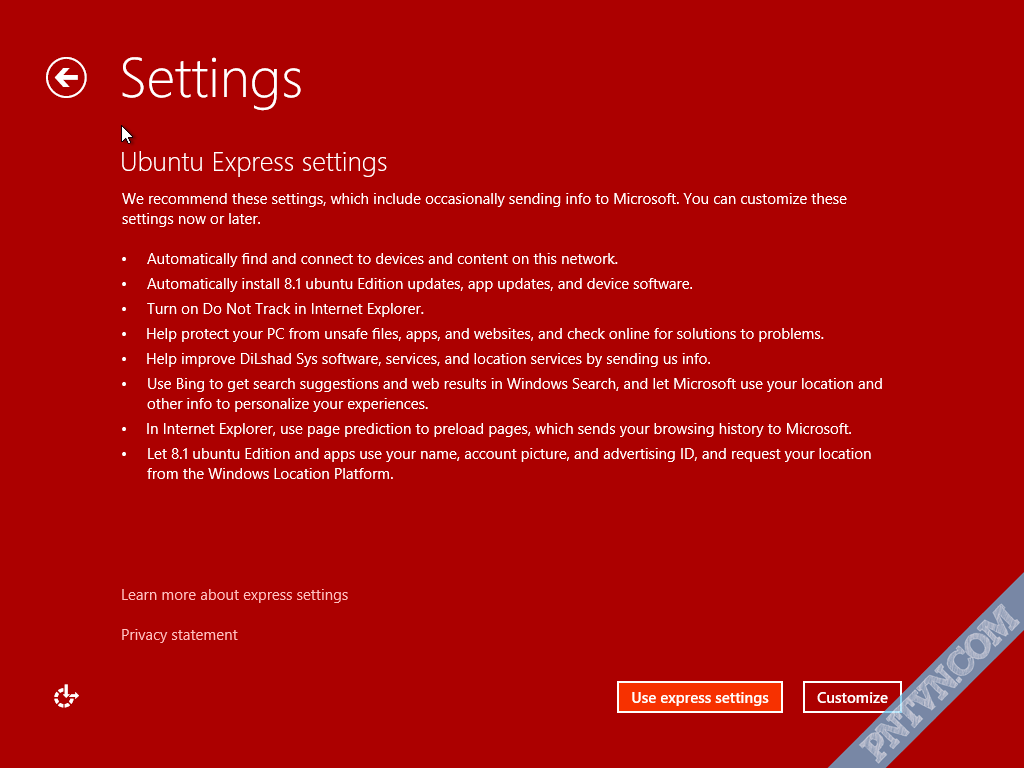Click the bullet dot beside 'Automatically find and connect'
The image size is (1024, 768).
[x=124, y=259]
